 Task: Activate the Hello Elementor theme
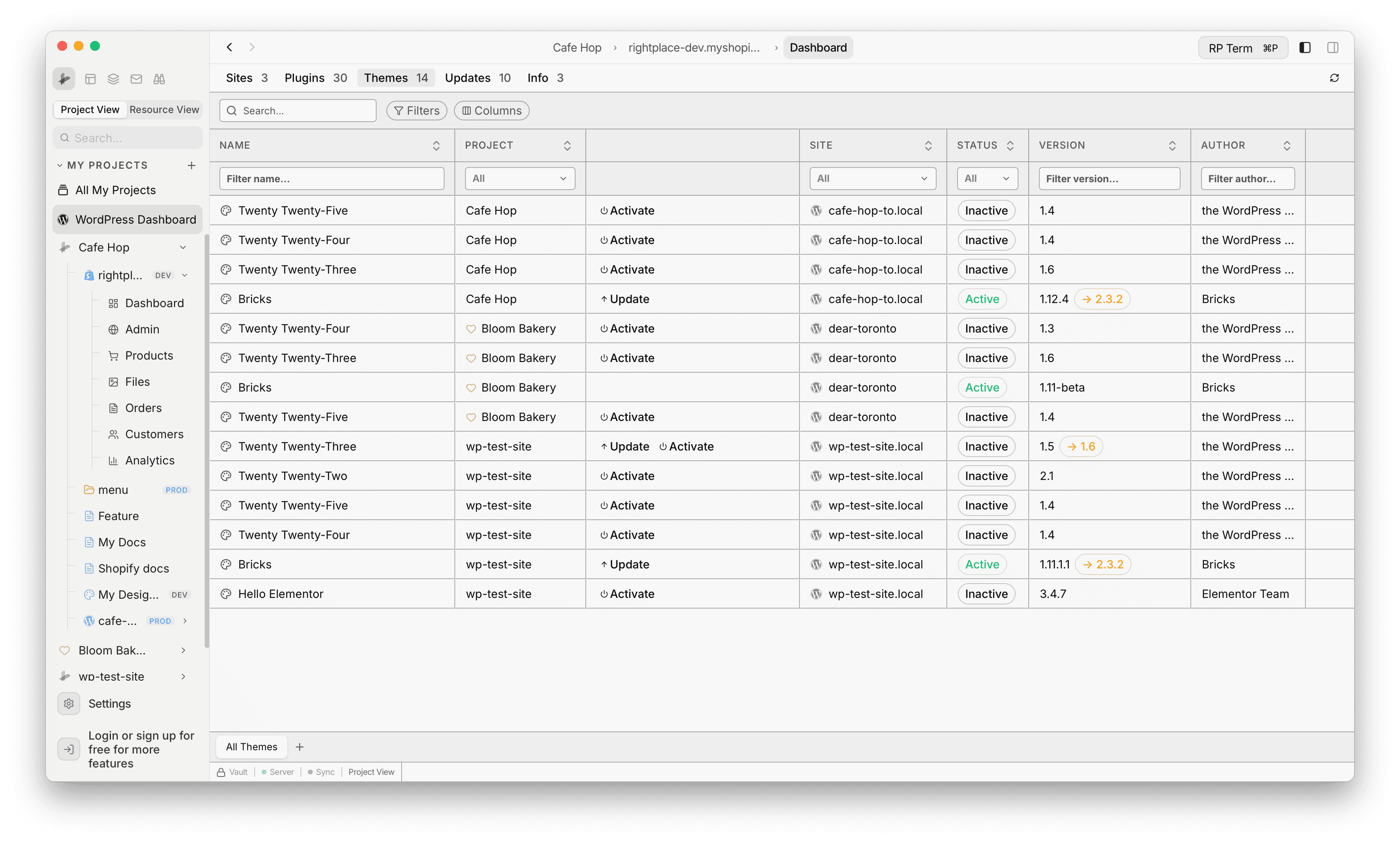tap(627, 593)
